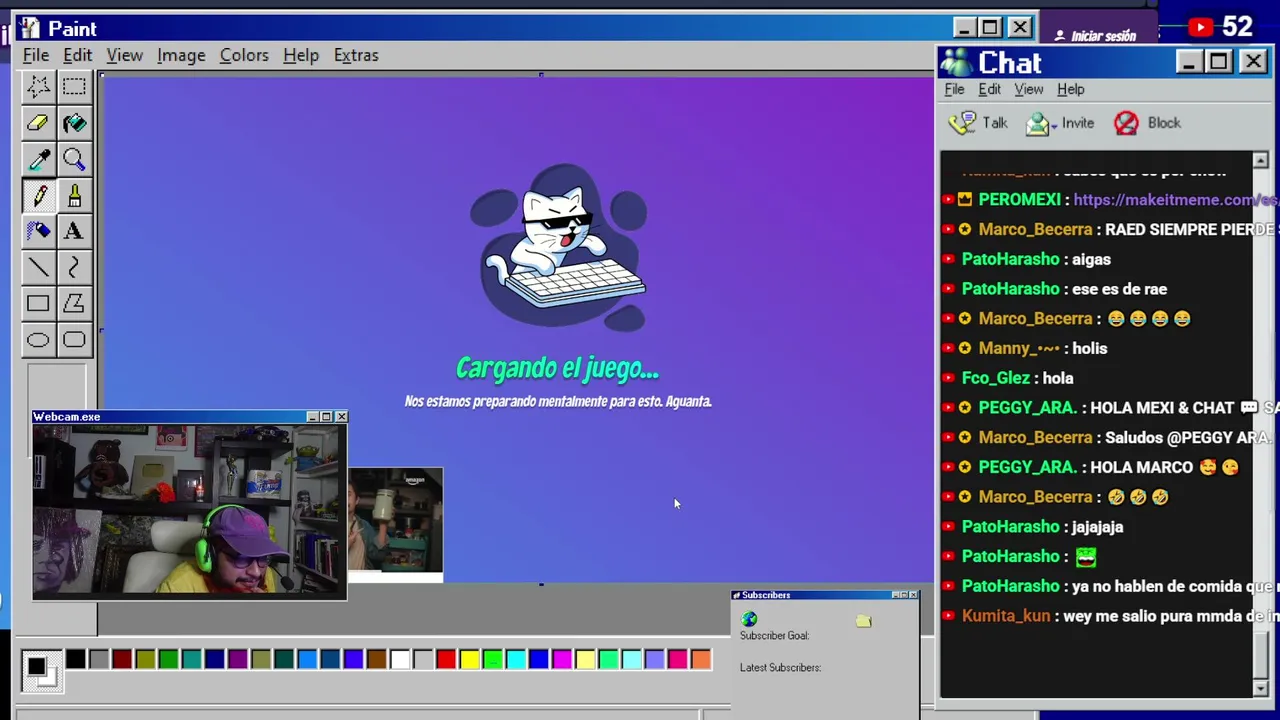
Task: Open the View menu in Chat window
Action: click(x=1029, y=89)
